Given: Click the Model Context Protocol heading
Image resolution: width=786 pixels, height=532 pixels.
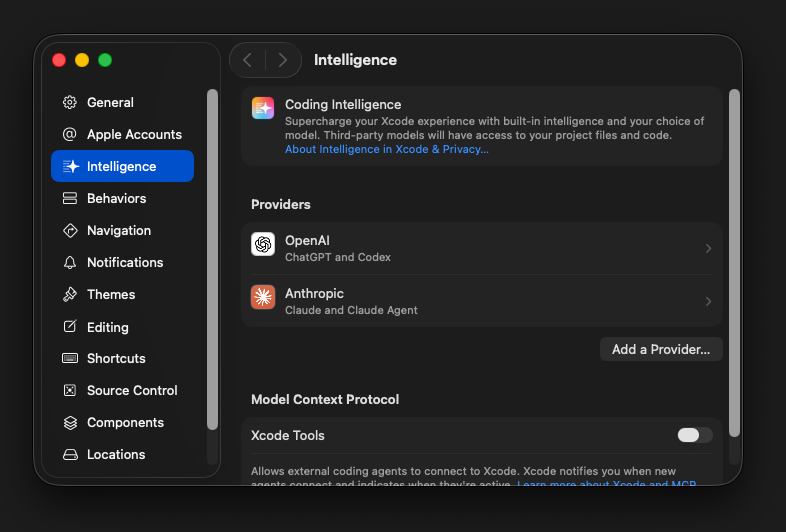Looking at the screenshot, I should (x=325, y=400).
